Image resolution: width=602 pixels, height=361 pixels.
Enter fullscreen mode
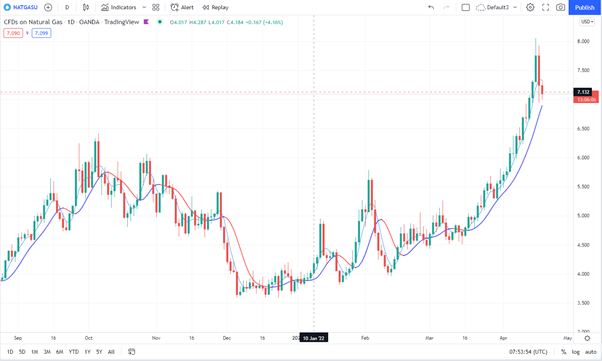click(546, 7)
